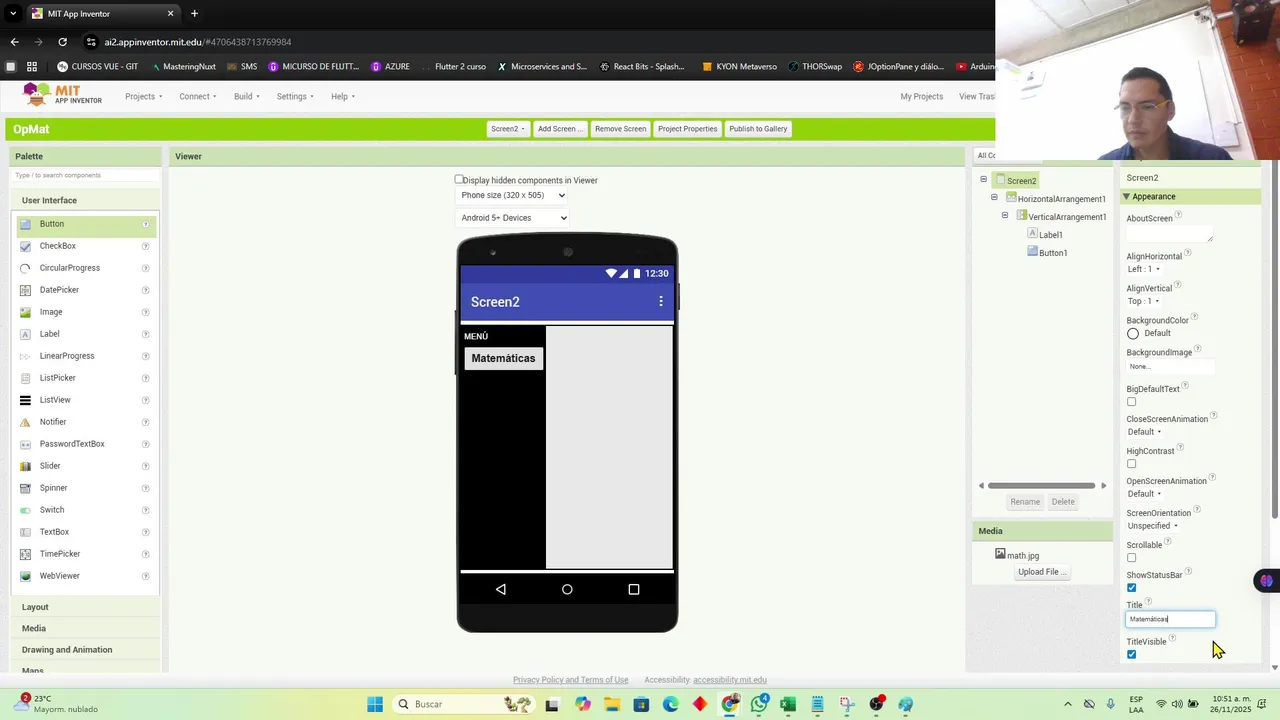
Task: Uncheck the TitleVisible checkbox
Action: click(1131, 655)
